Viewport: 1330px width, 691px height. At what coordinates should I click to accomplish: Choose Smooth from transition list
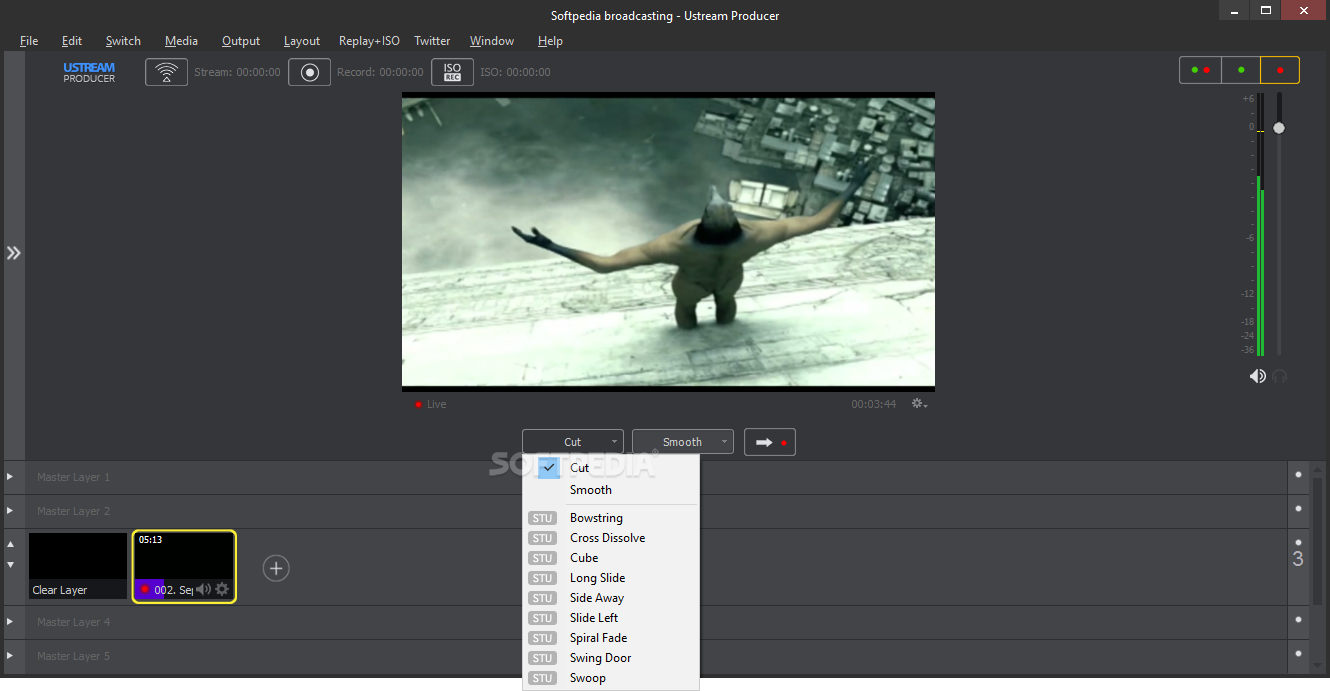(x=611, y=490)
